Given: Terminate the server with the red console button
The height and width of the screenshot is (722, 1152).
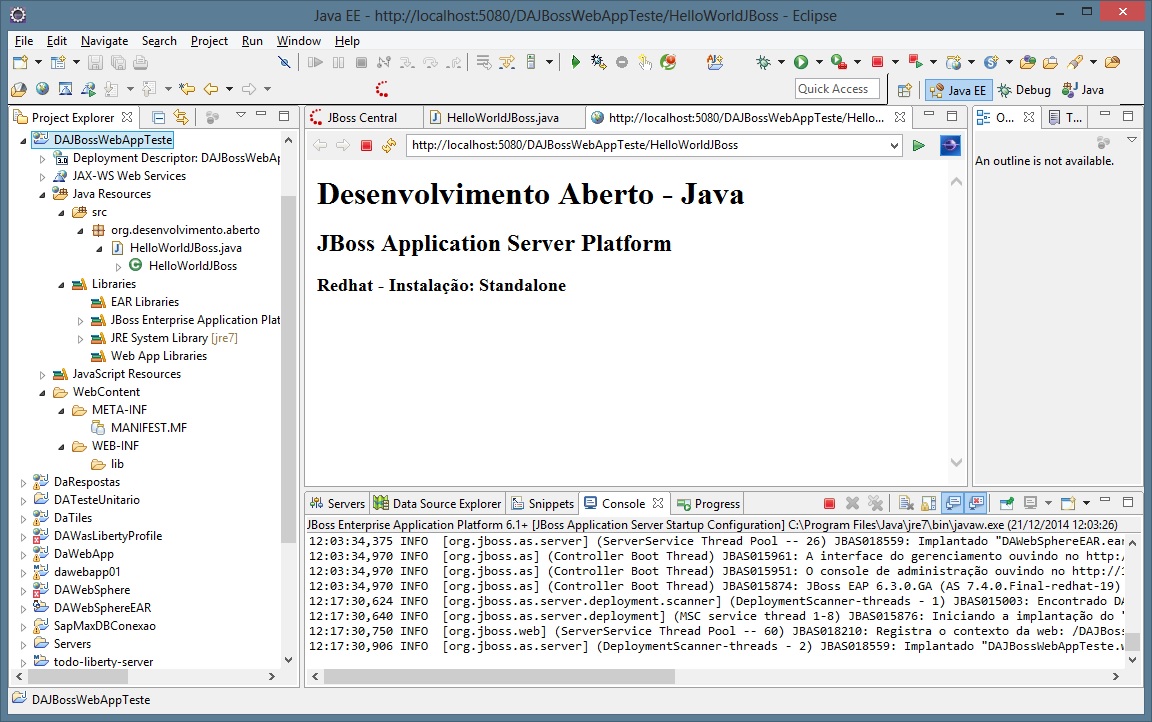Looking at the screenshot, I should click(x=829, y=504).
